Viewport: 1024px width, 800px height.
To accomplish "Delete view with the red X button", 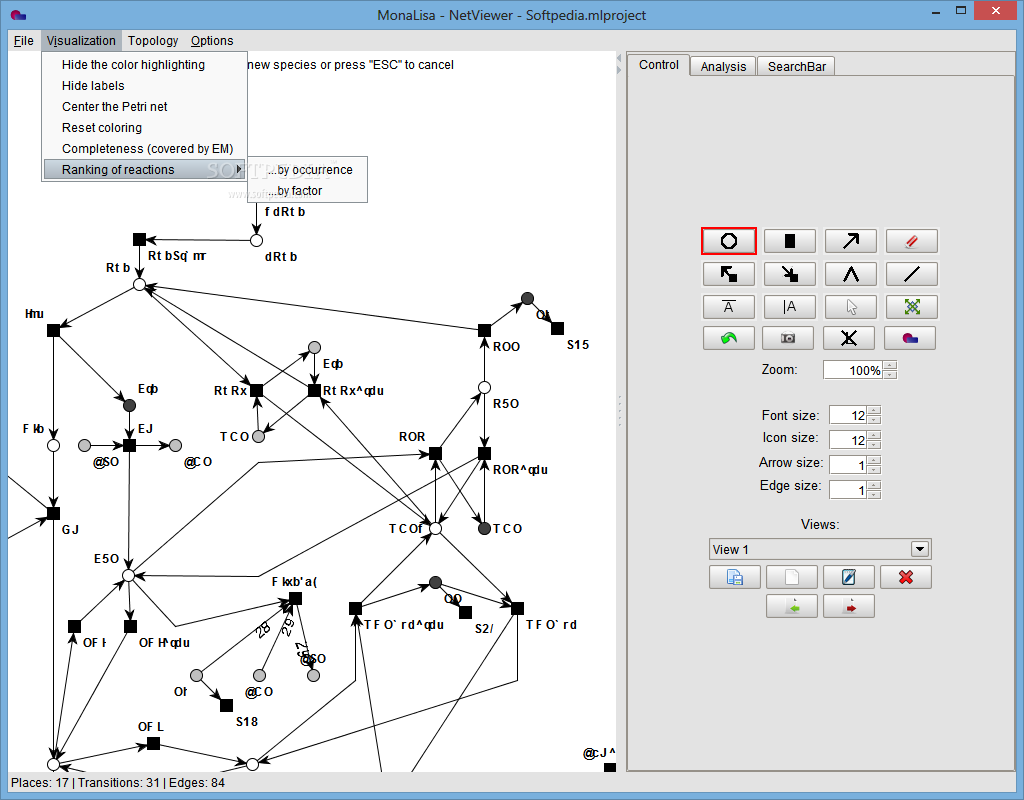I will (906, 577).
